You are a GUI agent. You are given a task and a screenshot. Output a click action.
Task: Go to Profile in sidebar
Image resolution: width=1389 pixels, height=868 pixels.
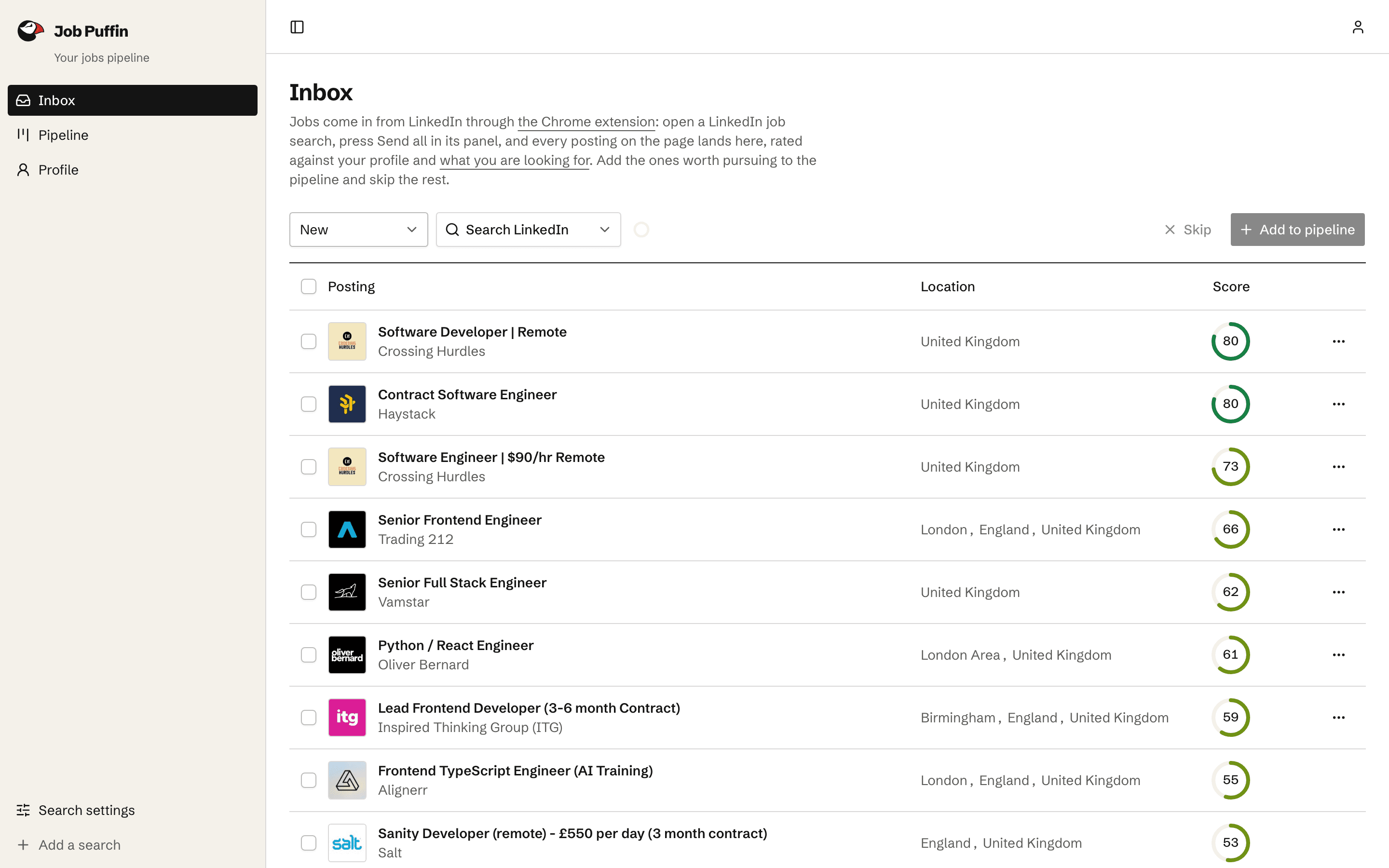click(x=132, y=170)
